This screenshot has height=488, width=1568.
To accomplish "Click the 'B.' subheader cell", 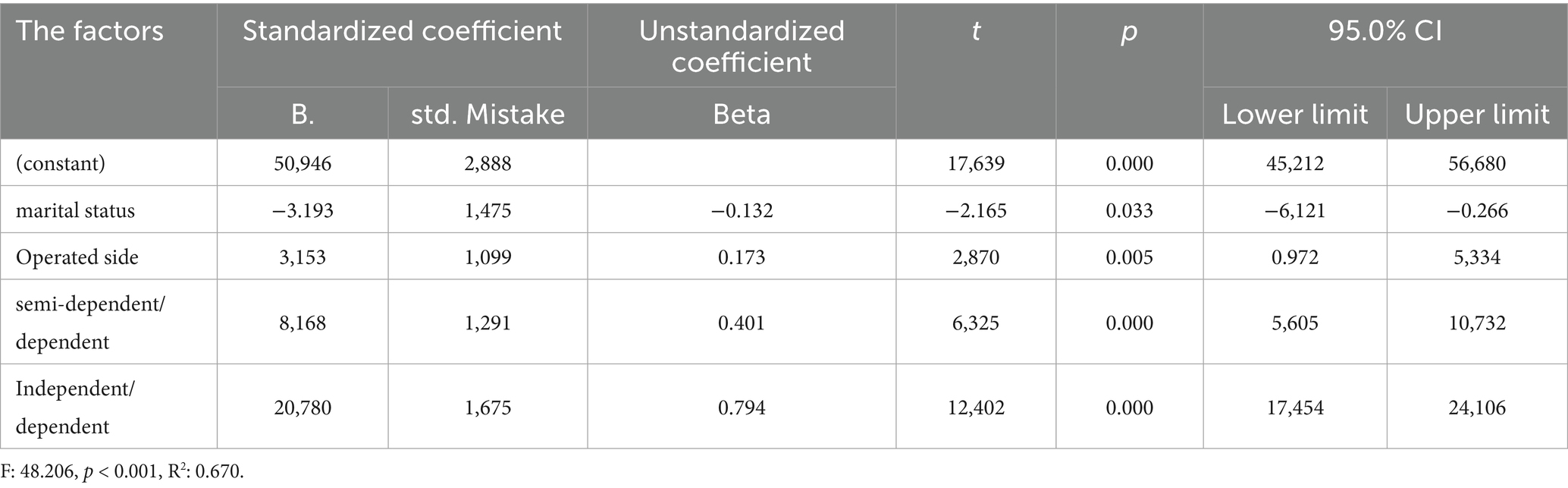I will coord(303,114).
